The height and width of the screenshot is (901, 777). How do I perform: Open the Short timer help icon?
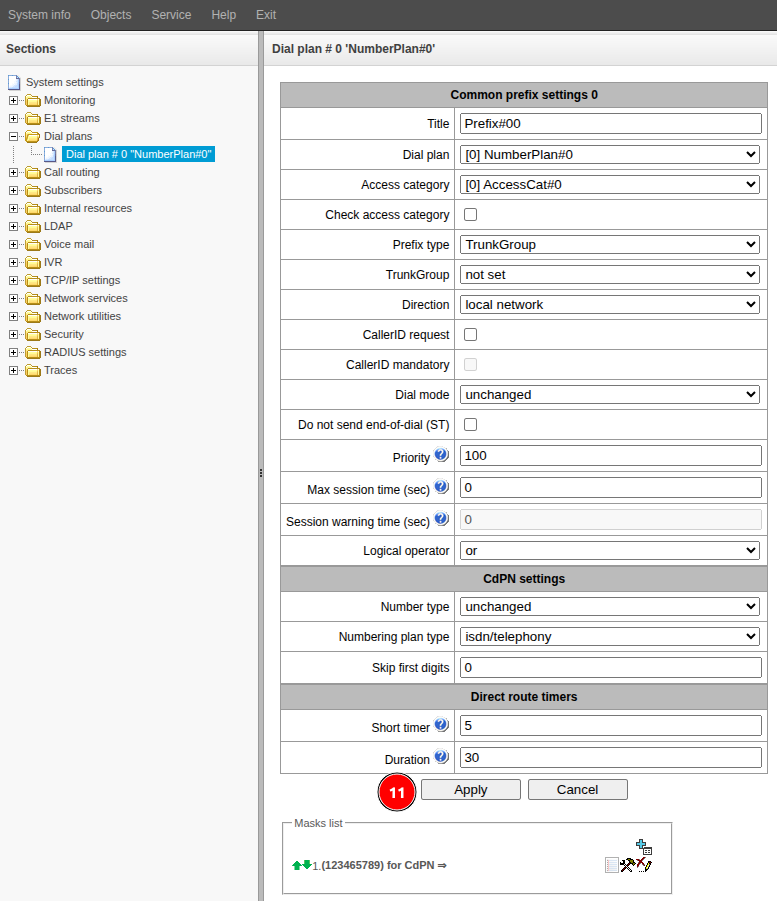[x=441, y=725]
